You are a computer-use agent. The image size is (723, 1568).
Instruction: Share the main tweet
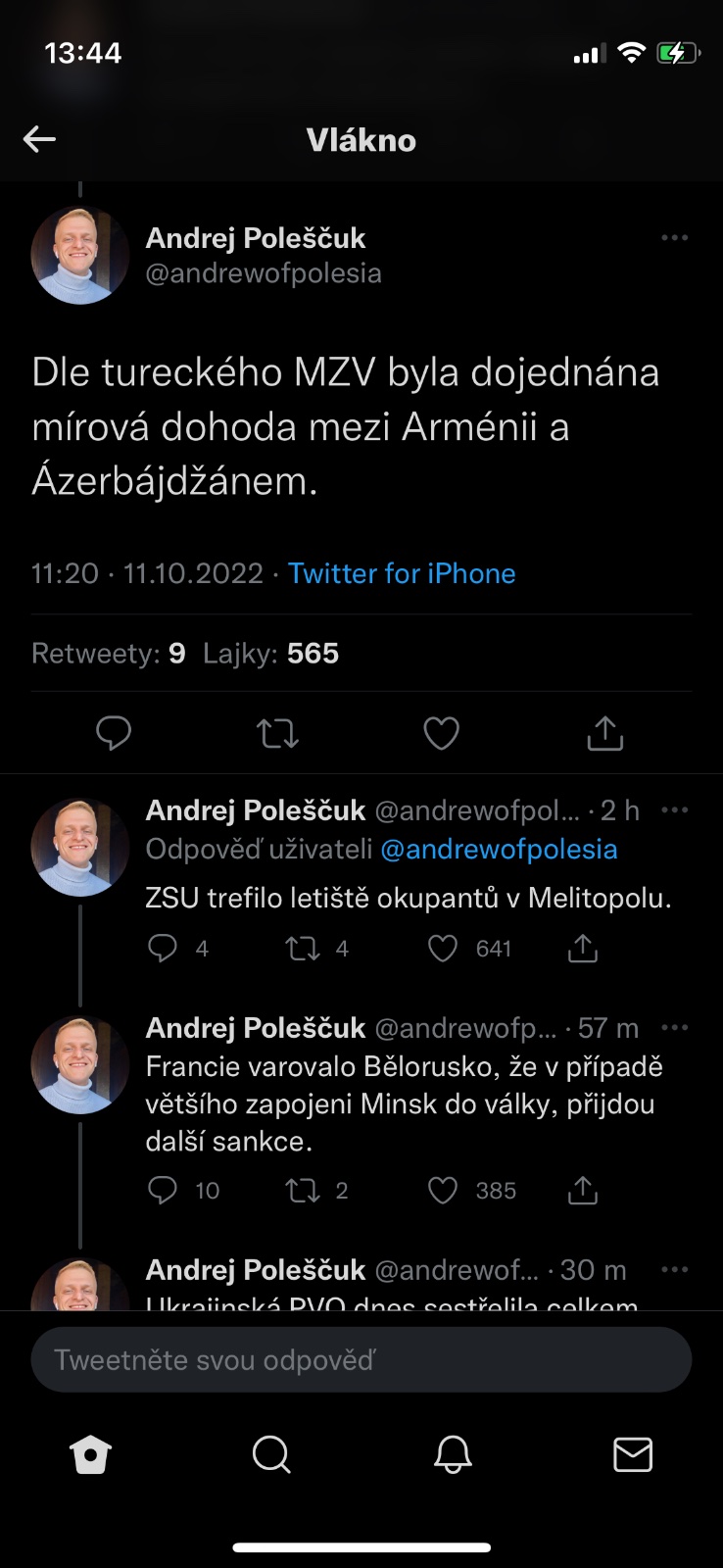[605, 733]
